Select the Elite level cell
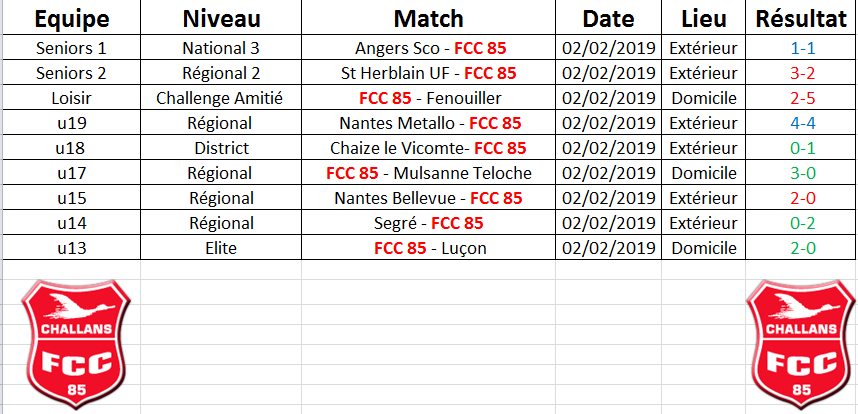The image size is (858, 414). (221, 248)
